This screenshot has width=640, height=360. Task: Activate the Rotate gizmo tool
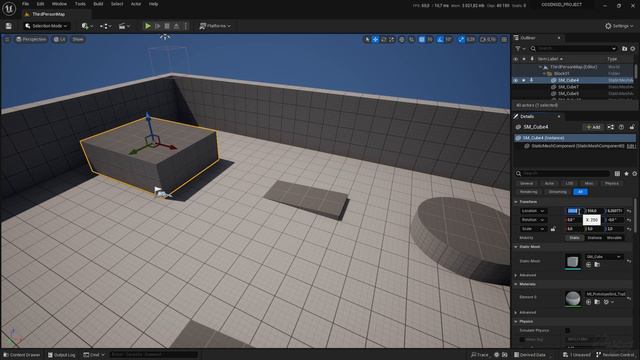click(x=384, y=39)
